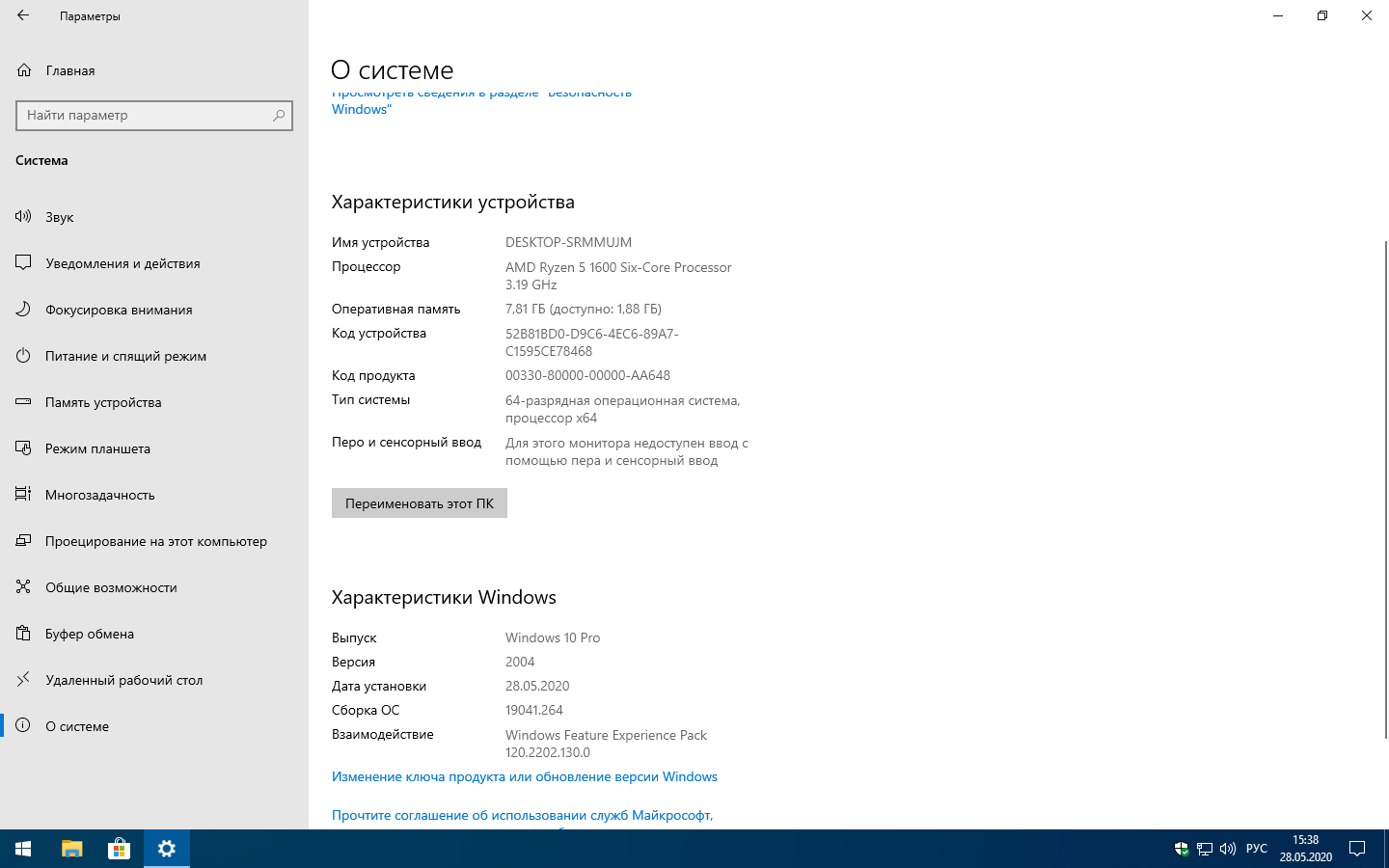This screenshot has height=868, width=1389.
Task: Select the device ID 52B81BD0 value
Action: [592, 342]
